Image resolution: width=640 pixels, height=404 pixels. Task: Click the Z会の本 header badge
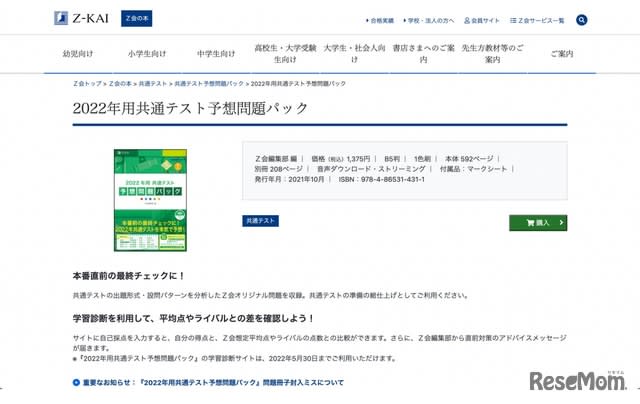[x=137, y=18]
